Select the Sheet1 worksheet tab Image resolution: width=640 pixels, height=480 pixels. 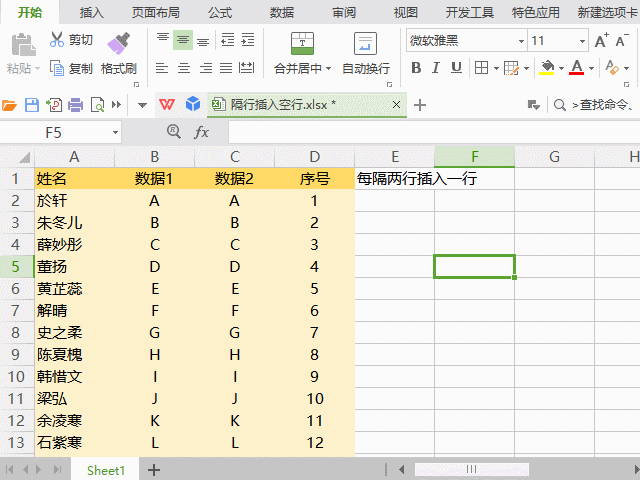point(105,470)
